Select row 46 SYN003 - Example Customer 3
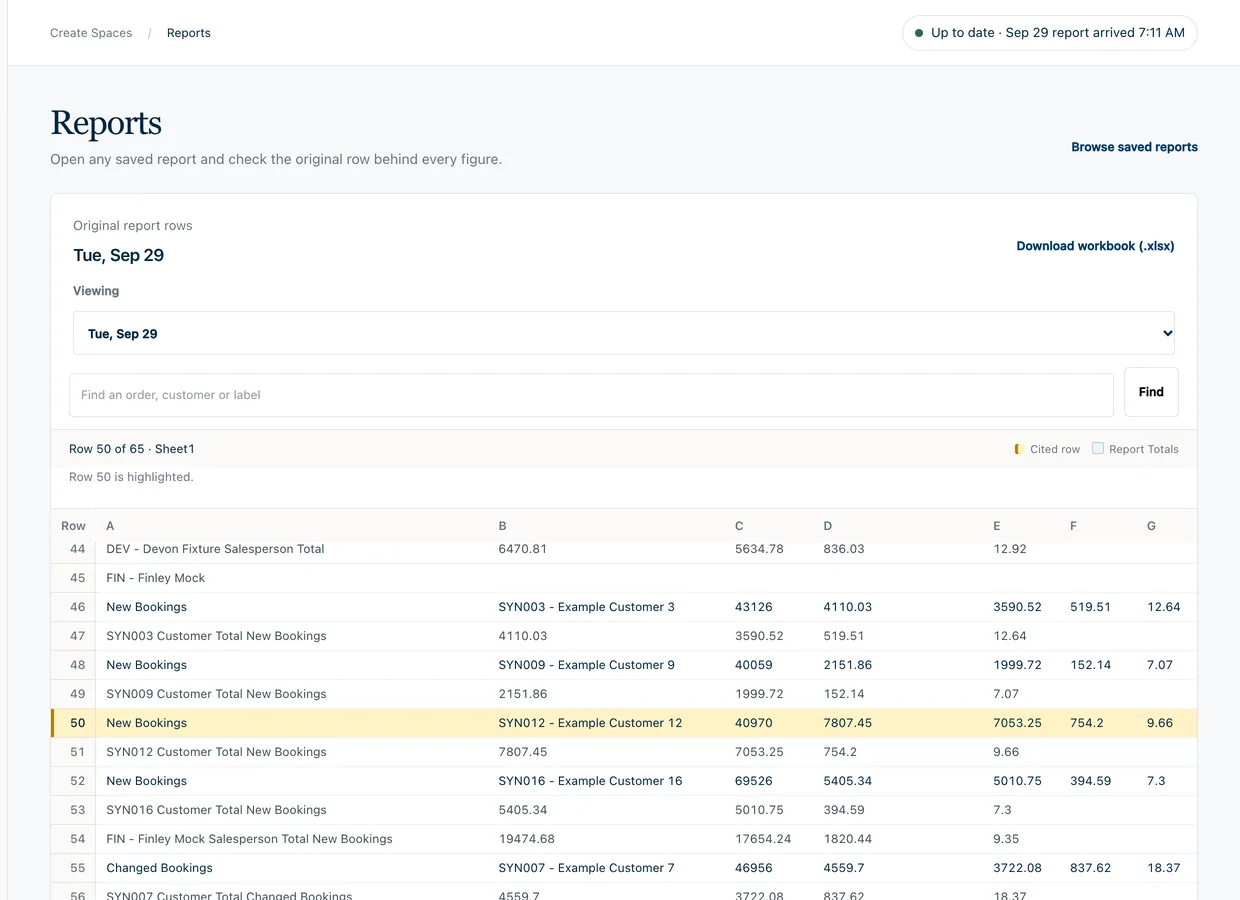 coord(624,607)
